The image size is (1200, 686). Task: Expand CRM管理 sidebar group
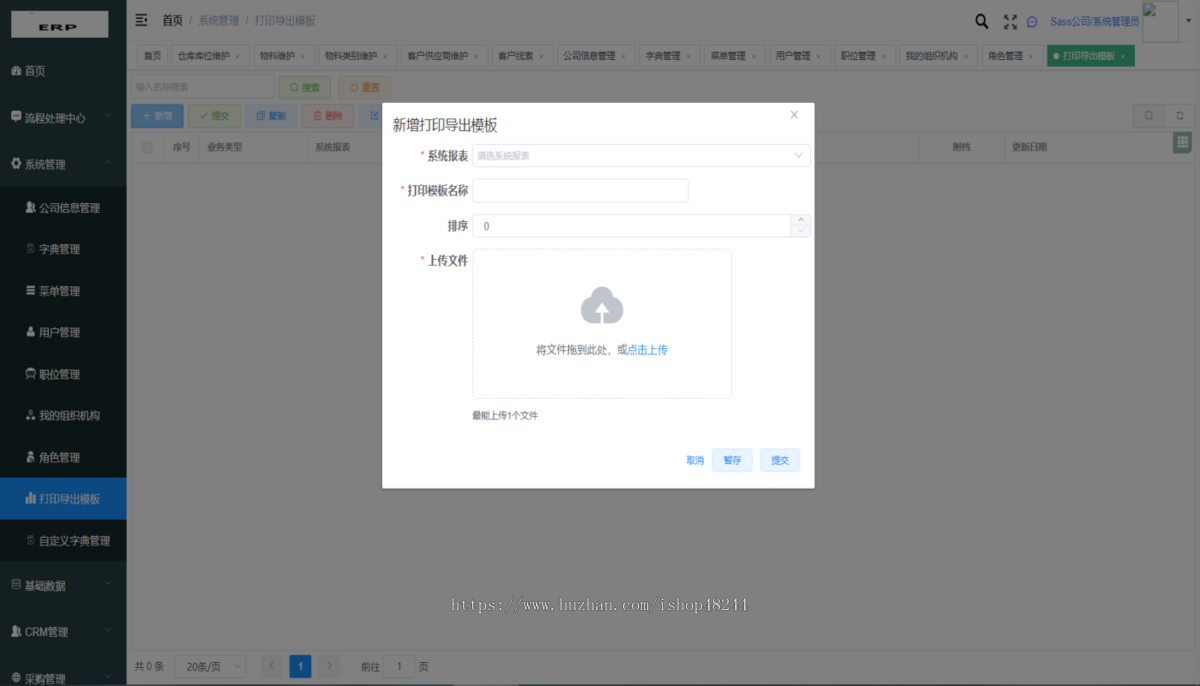(63, 632)
